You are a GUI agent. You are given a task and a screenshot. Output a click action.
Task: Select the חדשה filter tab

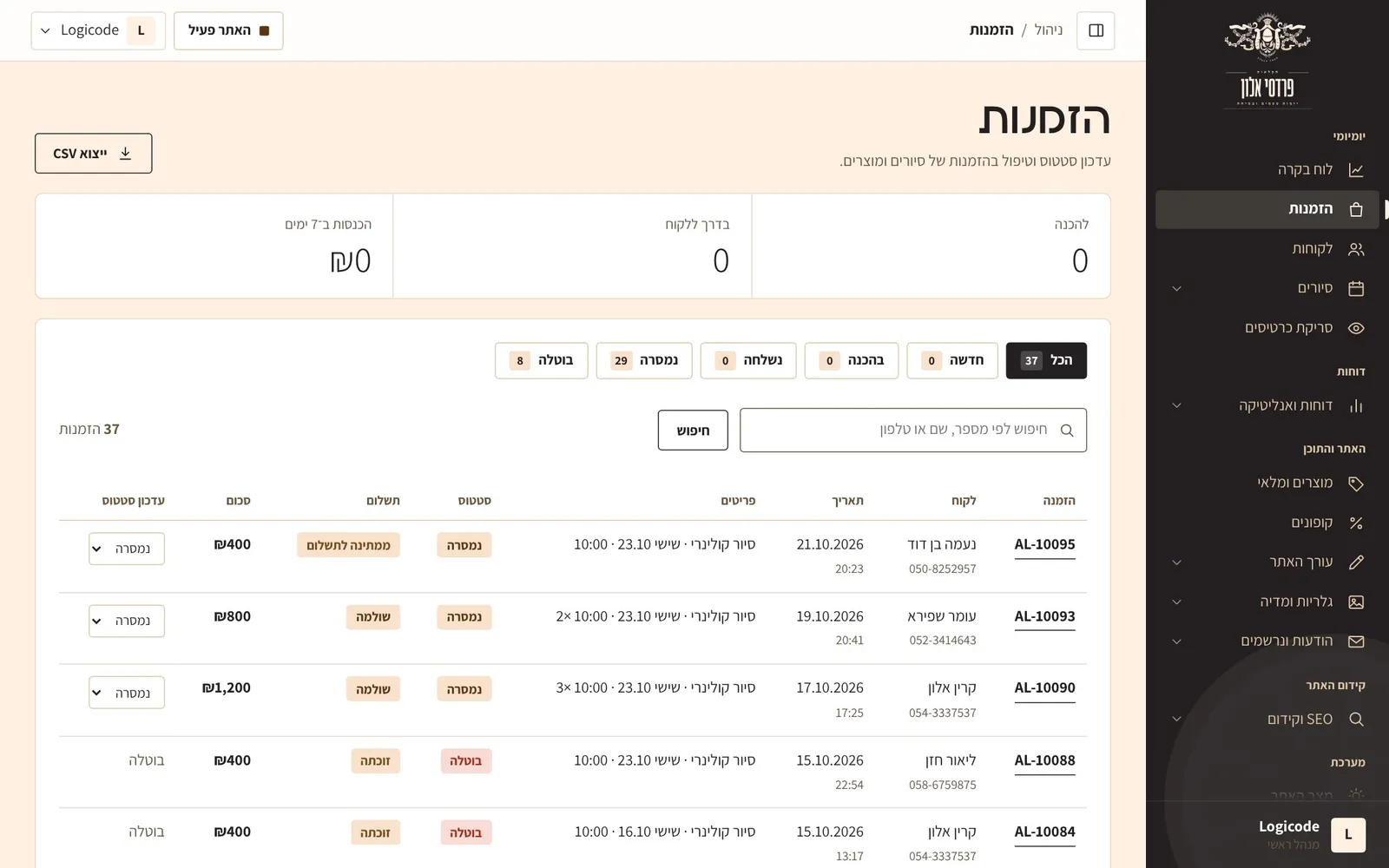point(952,360)
